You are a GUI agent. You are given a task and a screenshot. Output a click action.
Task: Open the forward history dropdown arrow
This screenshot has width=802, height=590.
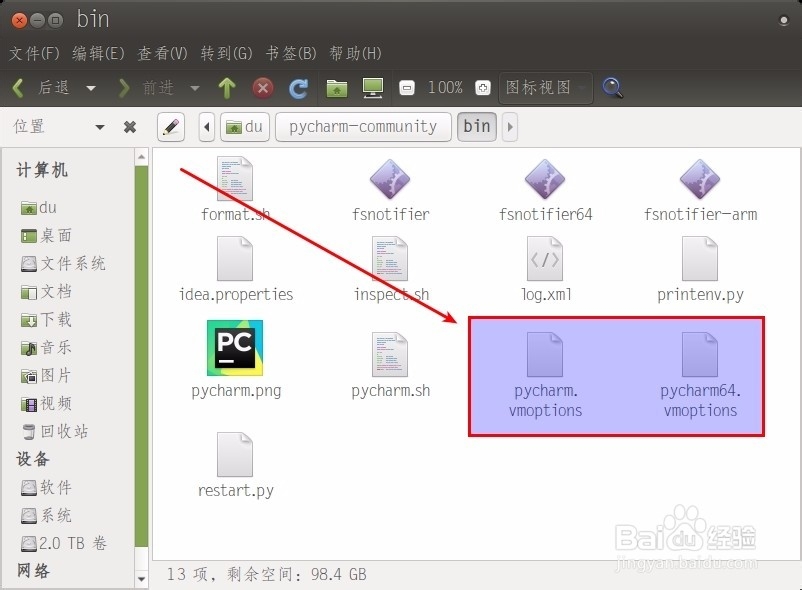[195, 88]
